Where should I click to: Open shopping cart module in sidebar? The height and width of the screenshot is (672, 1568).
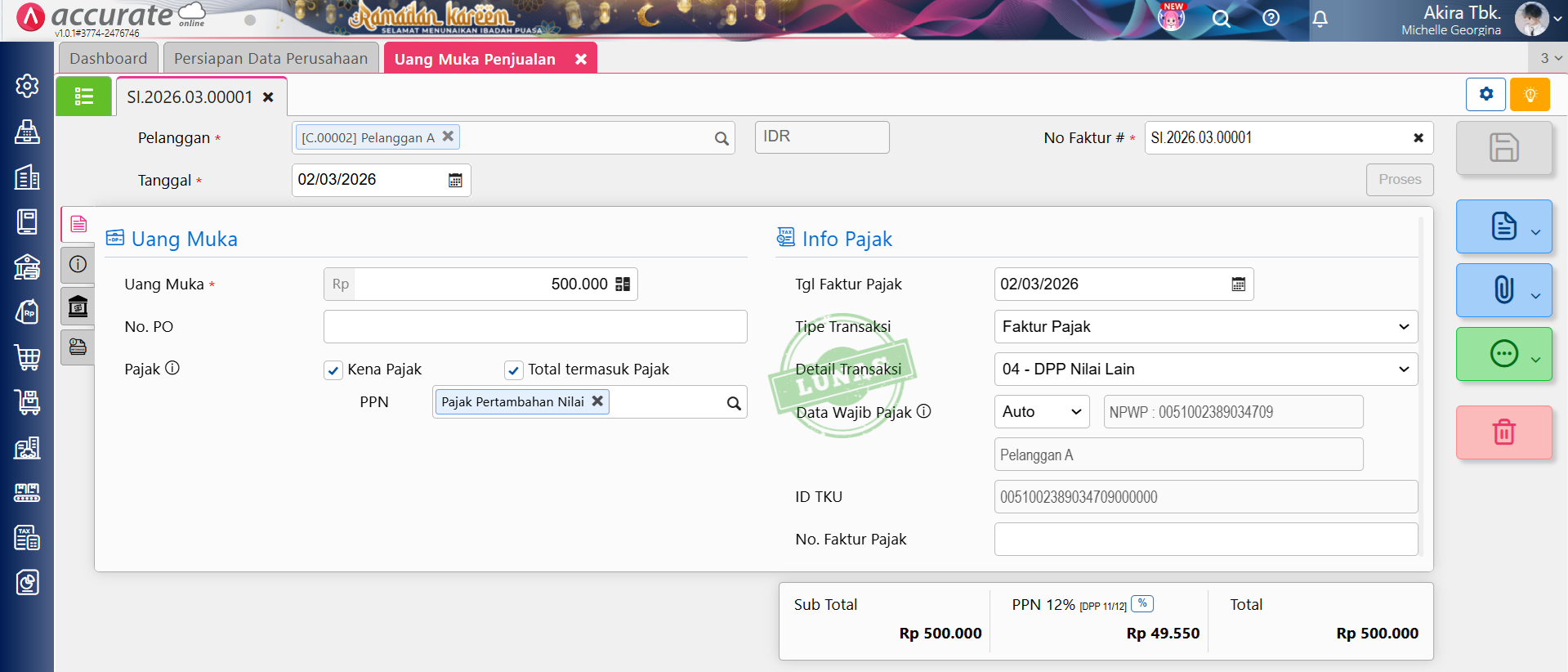(x=27, y=356)
